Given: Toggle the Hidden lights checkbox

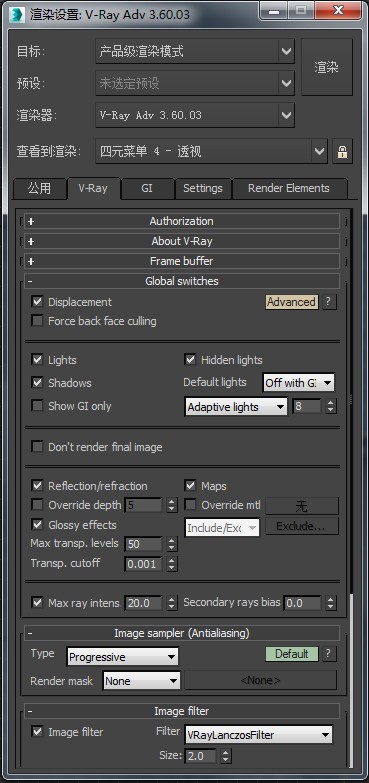Looking at the screenshot, I should pos(190,360).
